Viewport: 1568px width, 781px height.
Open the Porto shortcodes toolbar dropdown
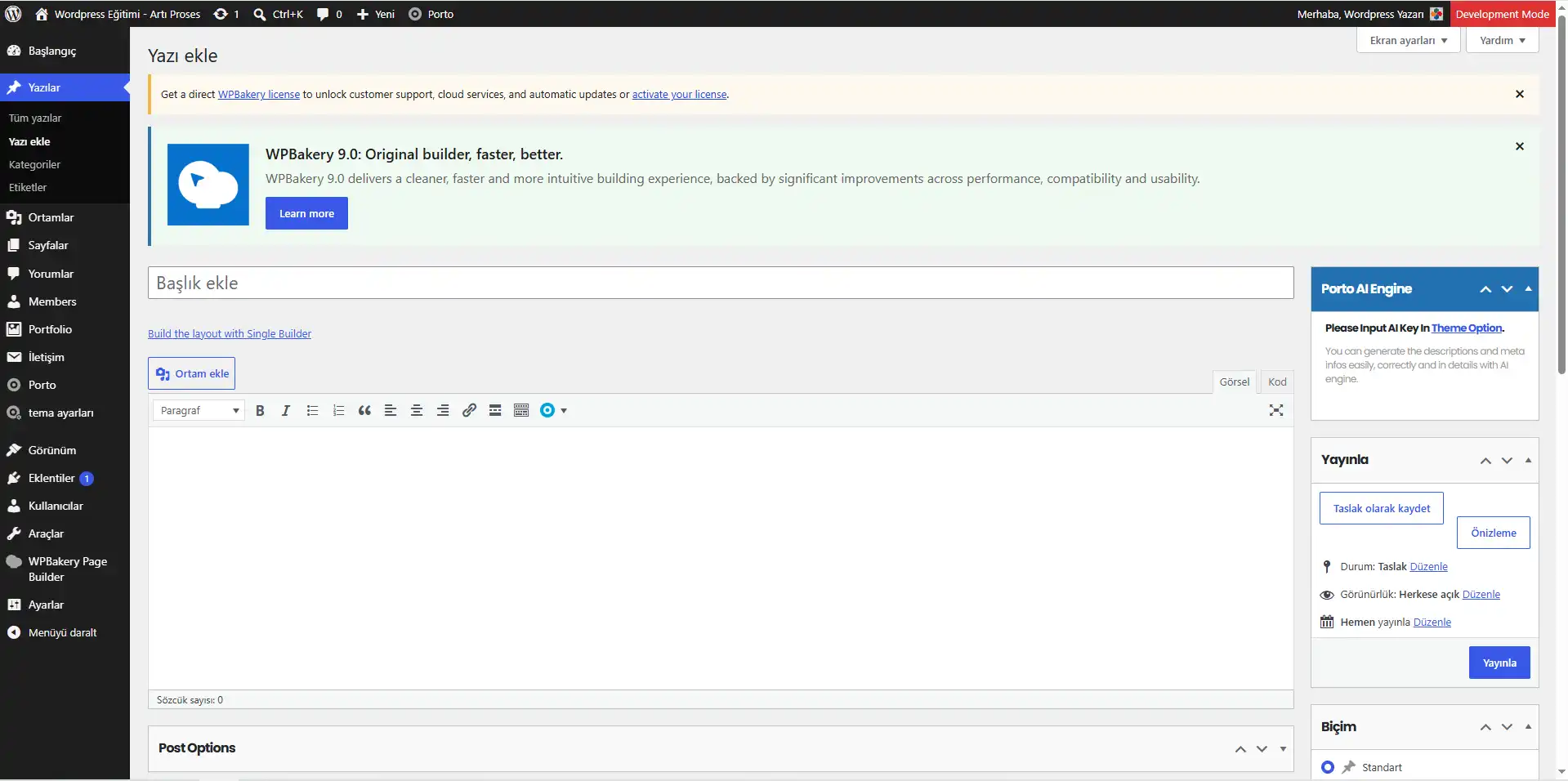(553, 410)
